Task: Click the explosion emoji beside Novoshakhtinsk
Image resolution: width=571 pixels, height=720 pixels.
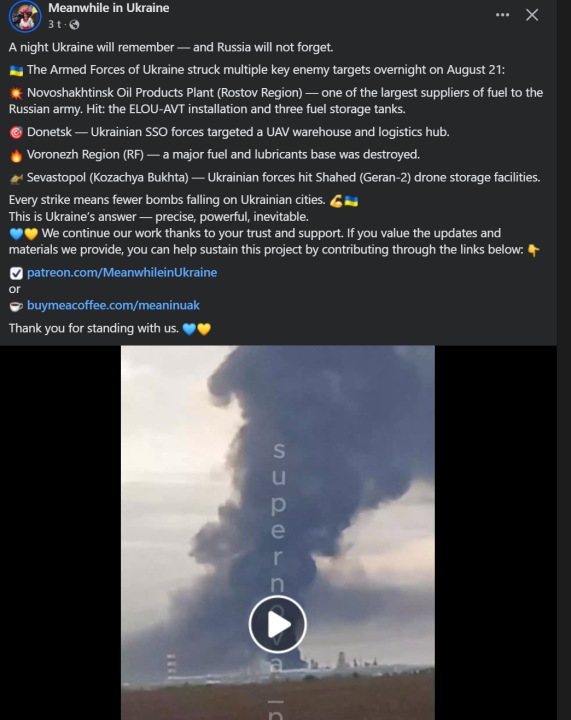Action: [x=16, y=93]
